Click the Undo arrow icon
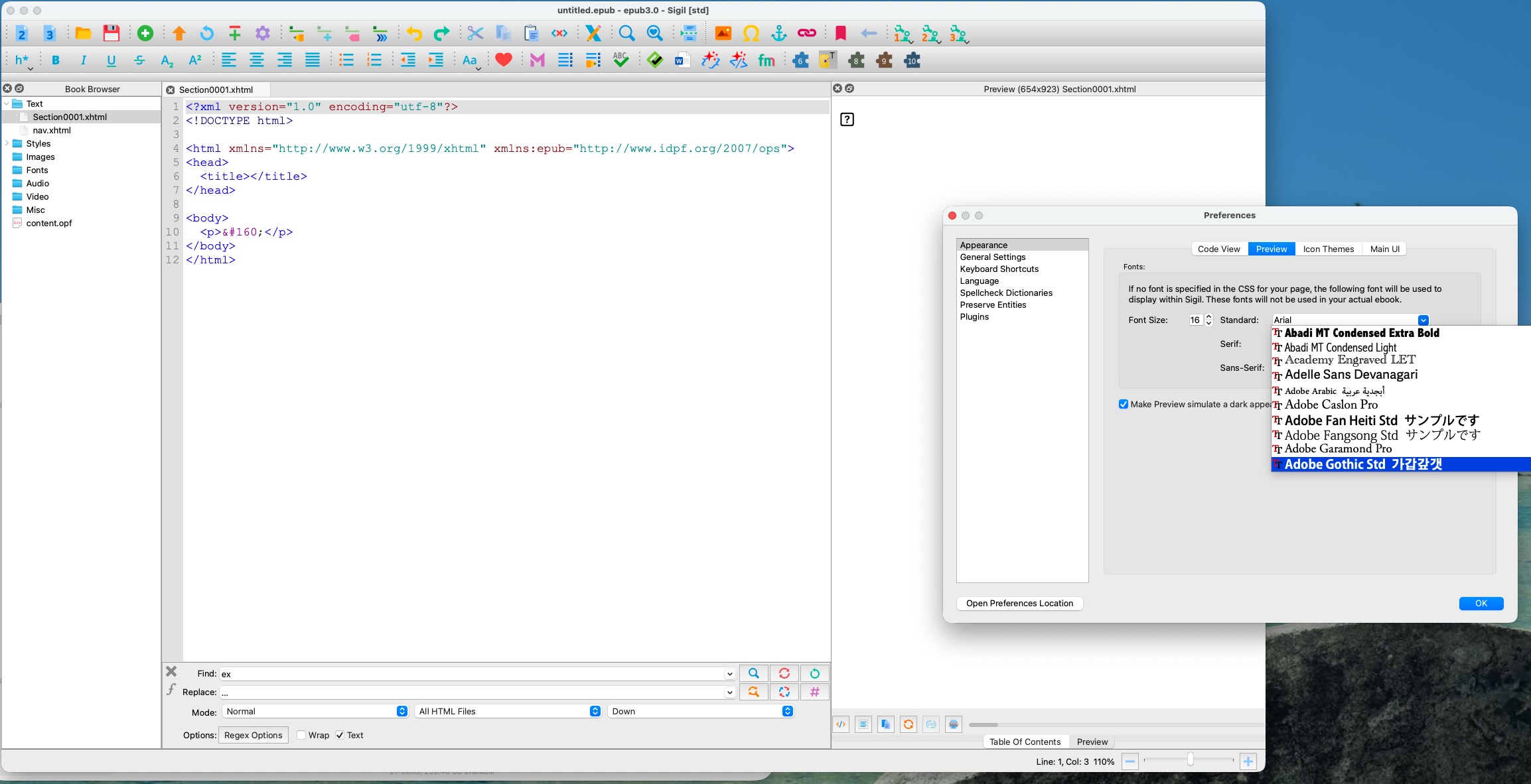Viewport: 1531px width, 784px height. click(x=414, y=33)
